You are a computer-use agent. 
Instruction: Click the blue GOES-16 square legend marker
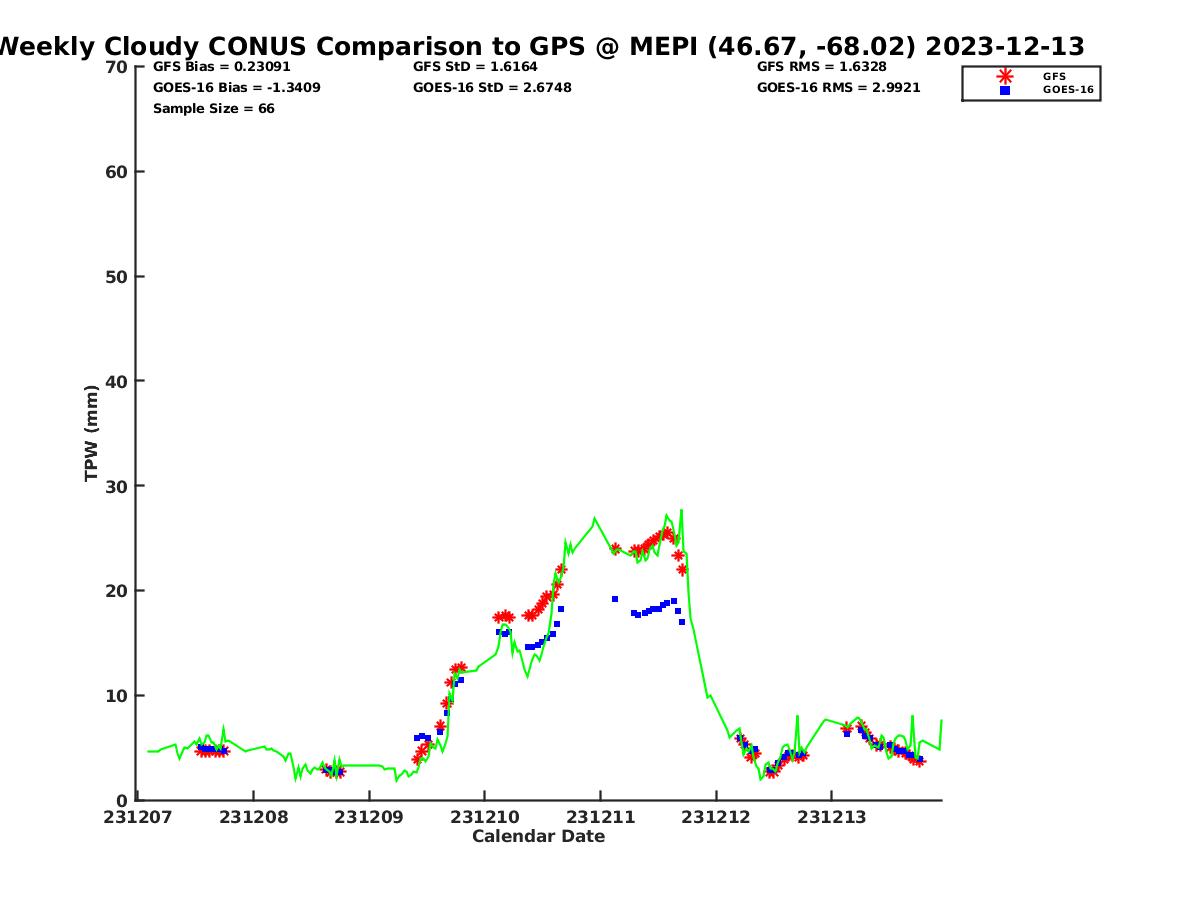point(1004,90)
